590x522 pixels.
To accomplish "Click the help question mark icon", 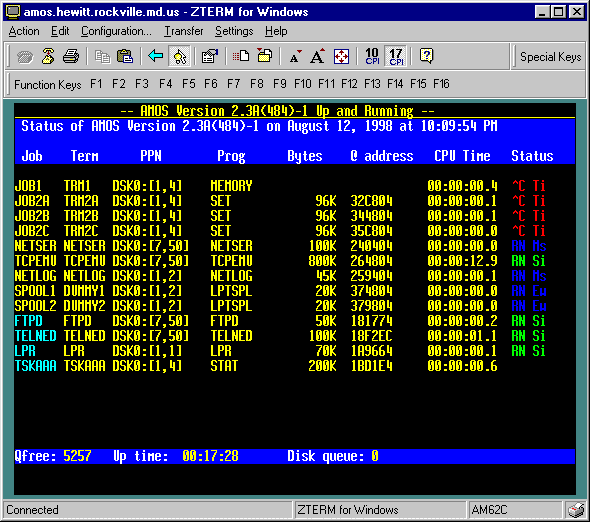I will coord(426,56).
